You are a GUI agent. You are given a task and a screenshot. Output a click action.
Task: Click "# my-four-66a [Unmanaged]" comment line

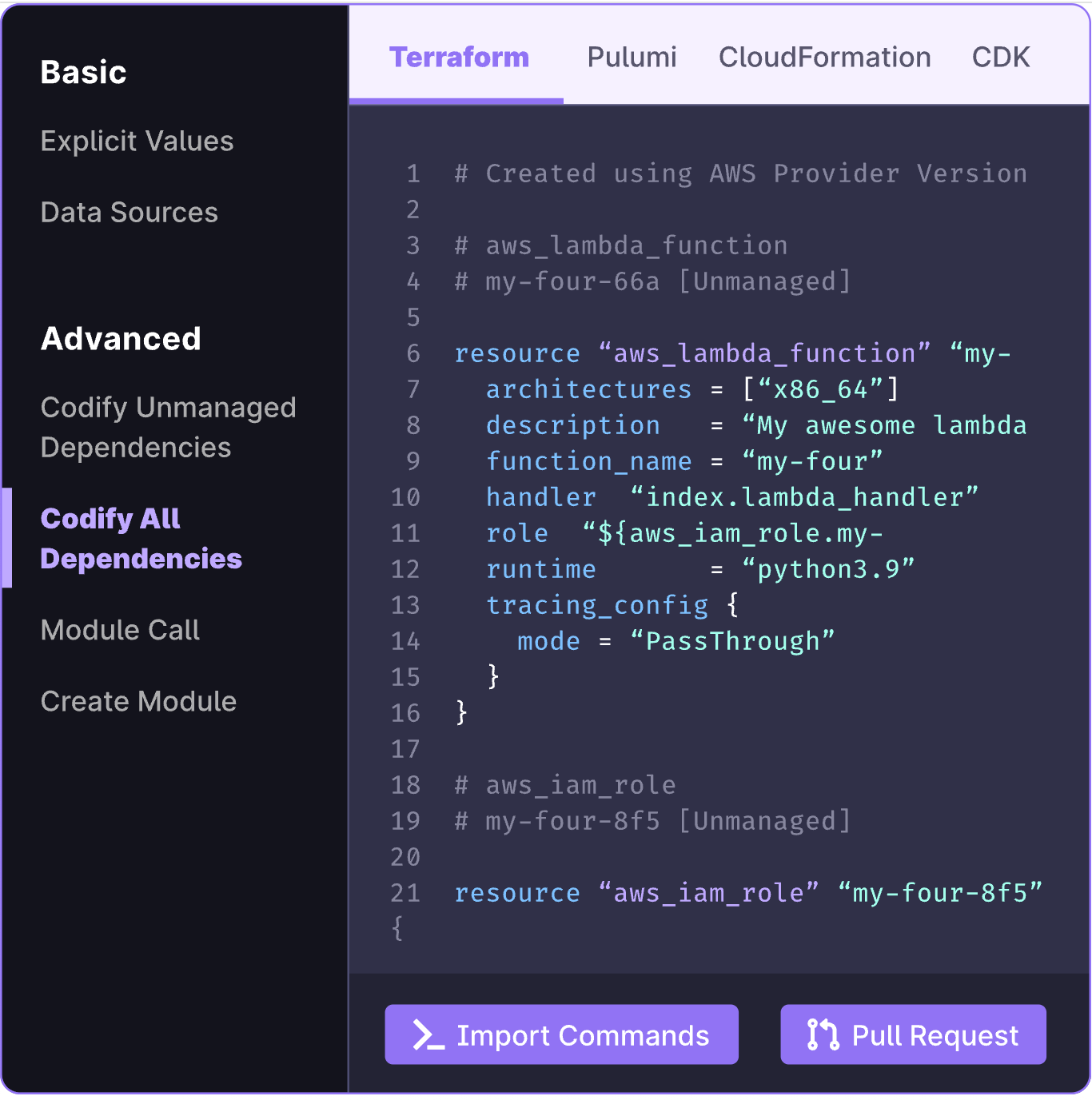tap(652, 281)
